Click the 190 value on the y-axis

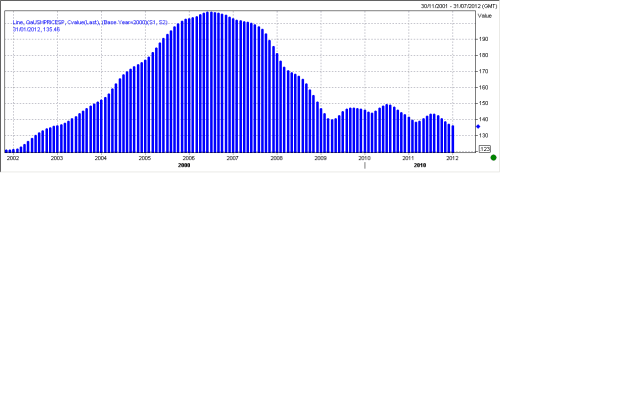[x=483, y=39]
